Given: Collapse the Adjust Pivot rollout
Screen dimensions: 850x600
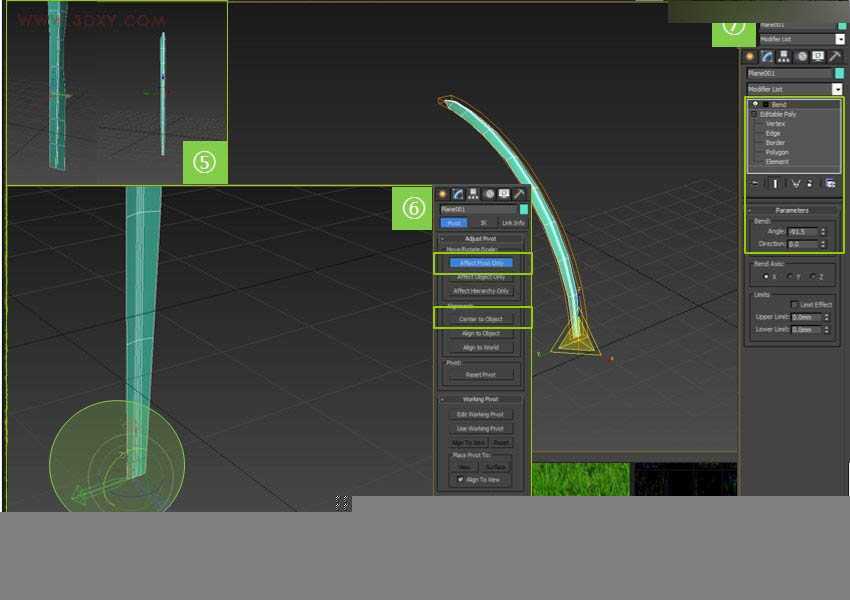Looking at the screenshot, I should pos(480,238).
